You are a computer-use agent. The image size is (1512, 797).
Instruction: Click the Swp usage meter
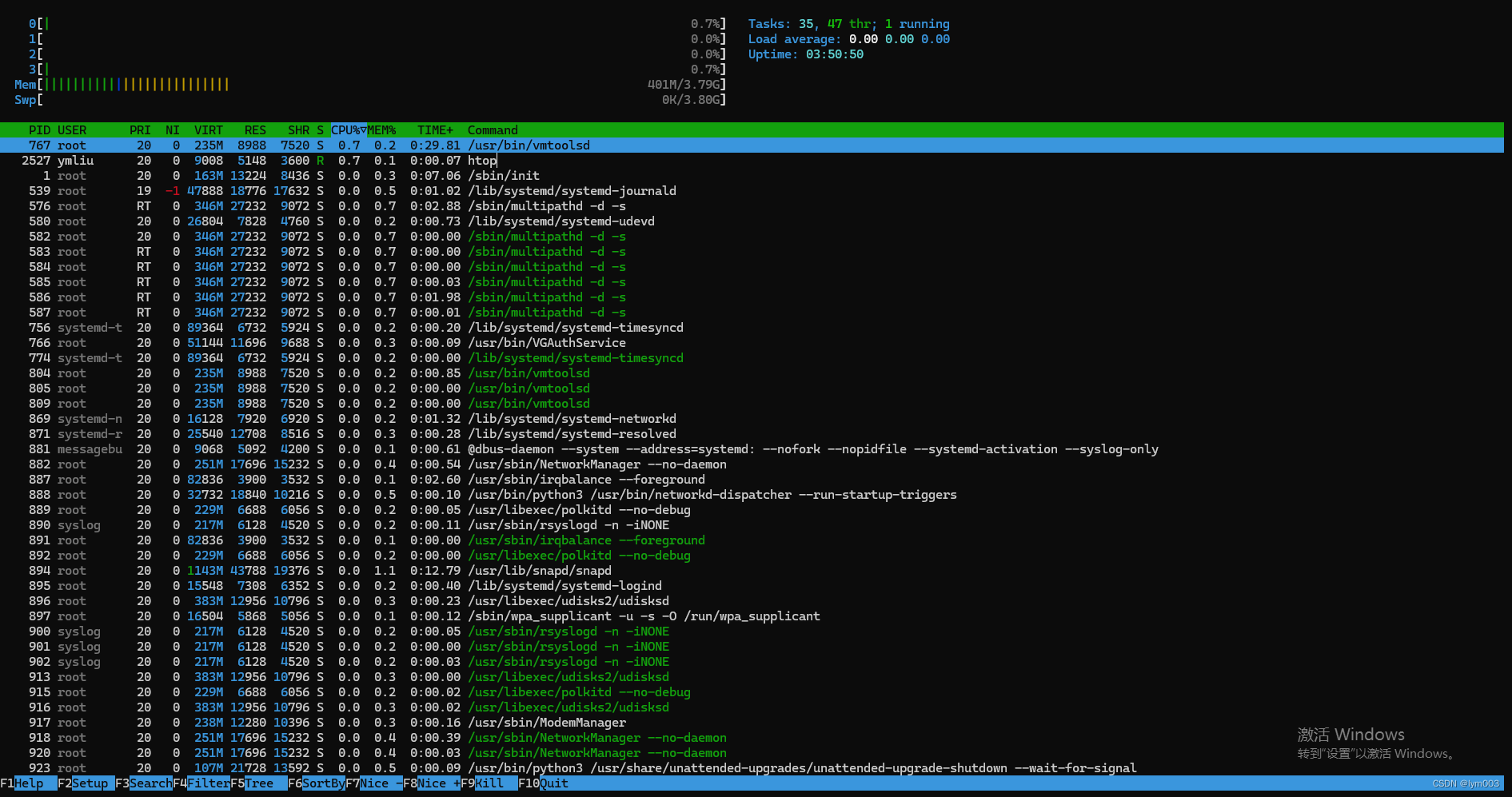point(370,100)
